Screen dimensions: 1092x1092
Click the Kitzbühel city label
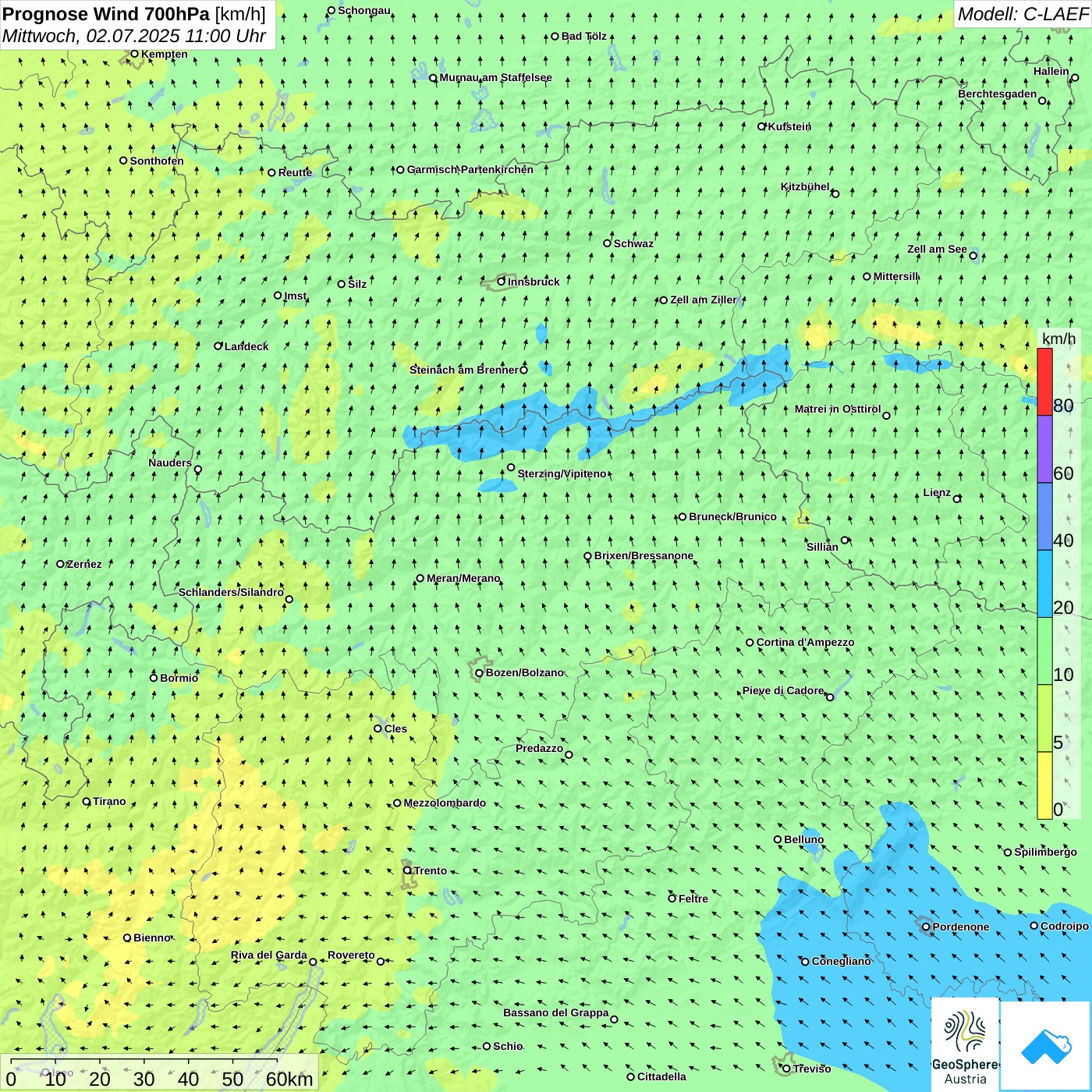[x=805, y=186]
